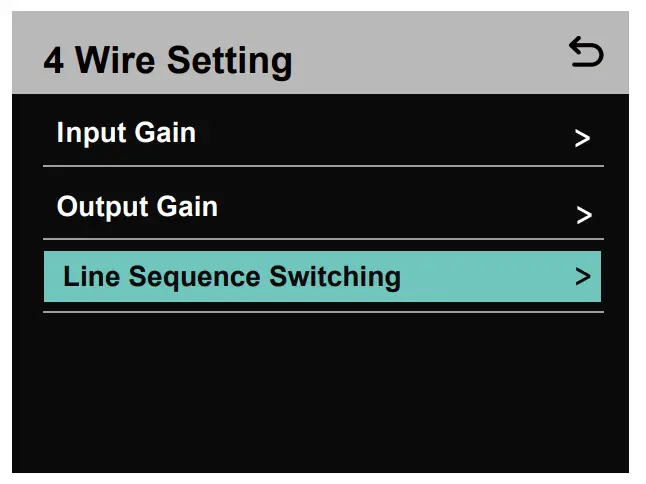Go back using the U-turn arrow
This screenshot has height=484, width=646.
click(x=586, y=53)
